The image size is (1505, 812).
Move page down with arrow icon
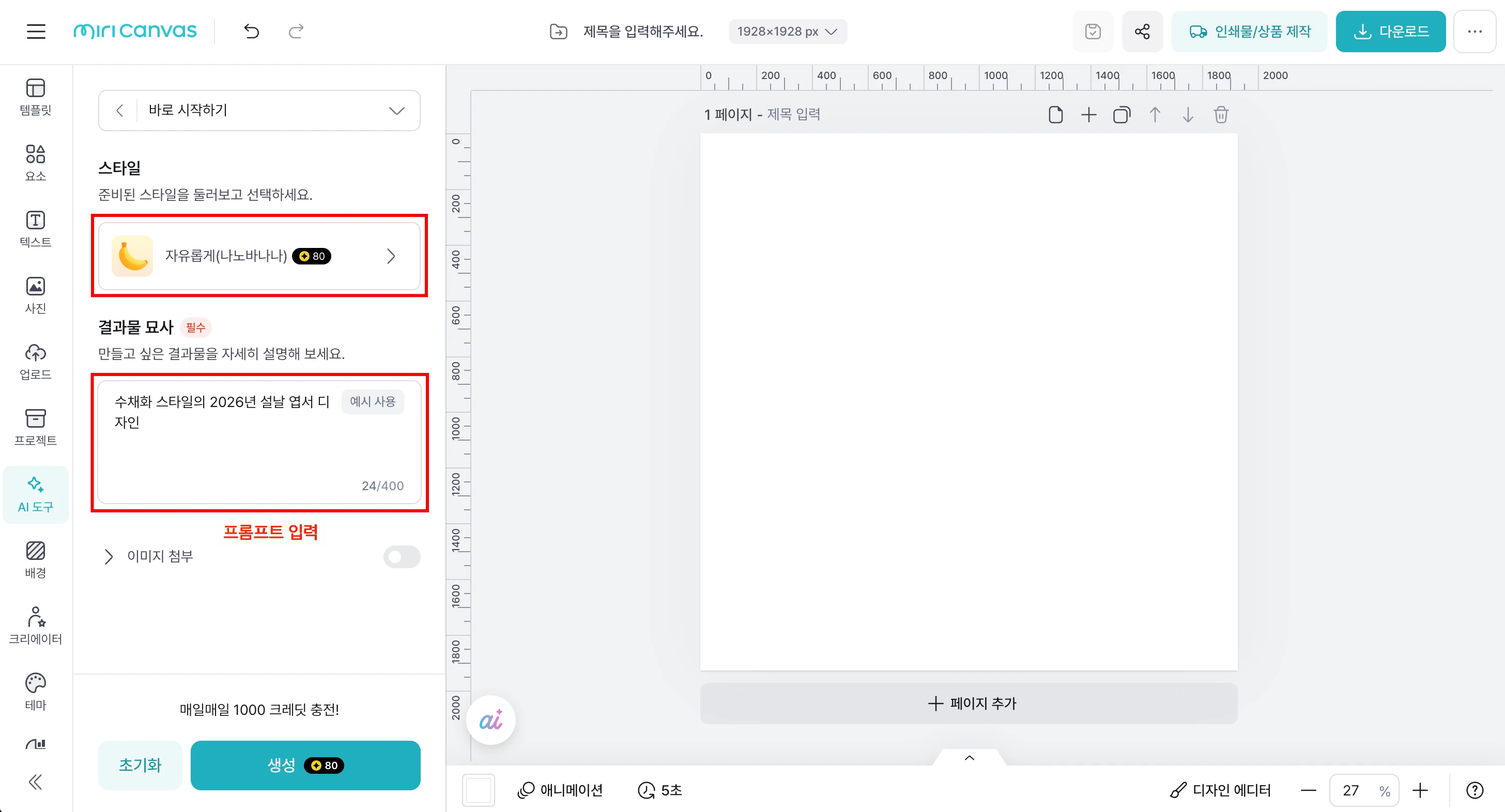tap(1188, 115)
